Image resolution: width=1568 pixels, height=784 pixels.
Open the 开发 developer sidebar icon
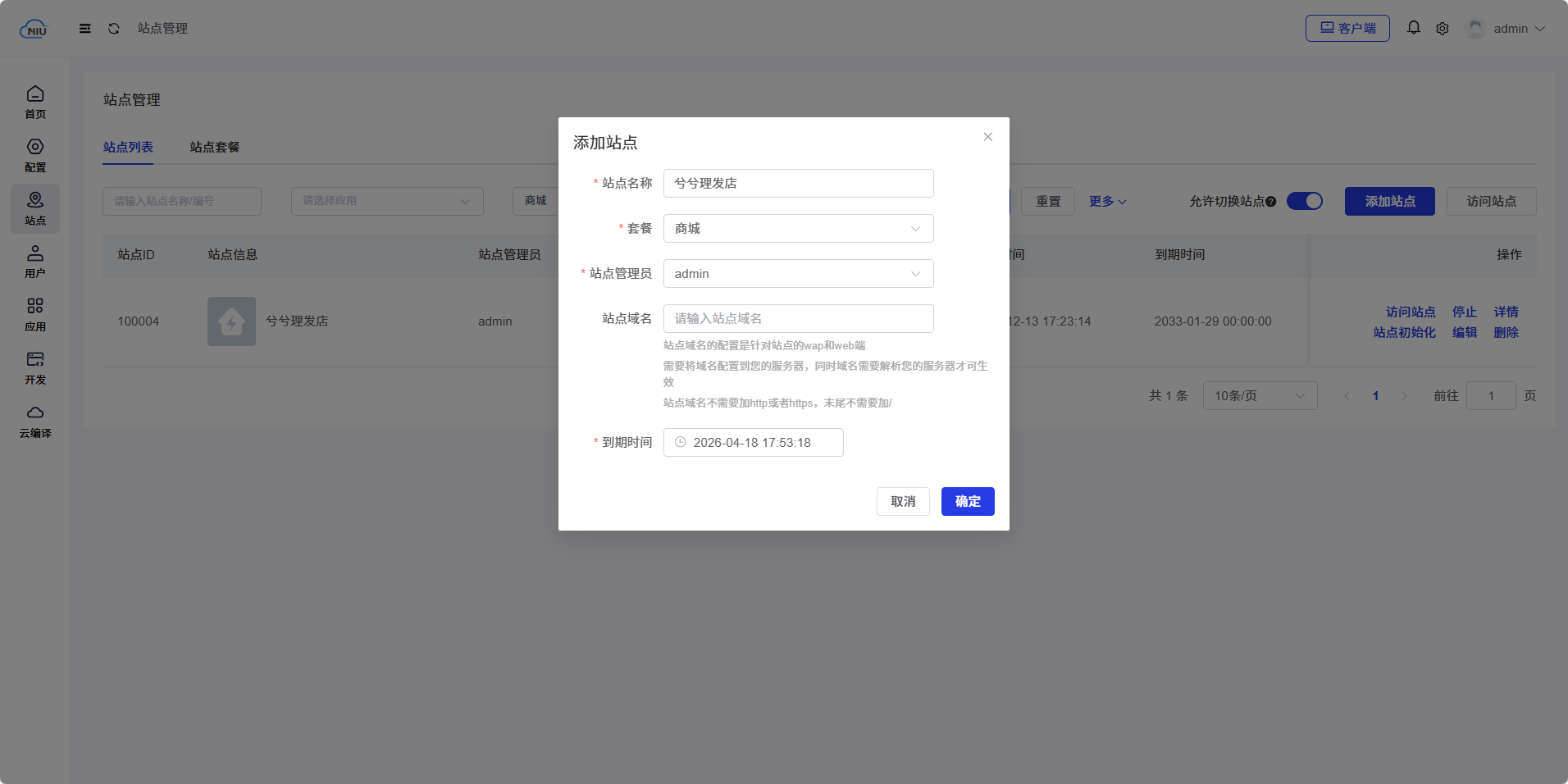(35, 367)
